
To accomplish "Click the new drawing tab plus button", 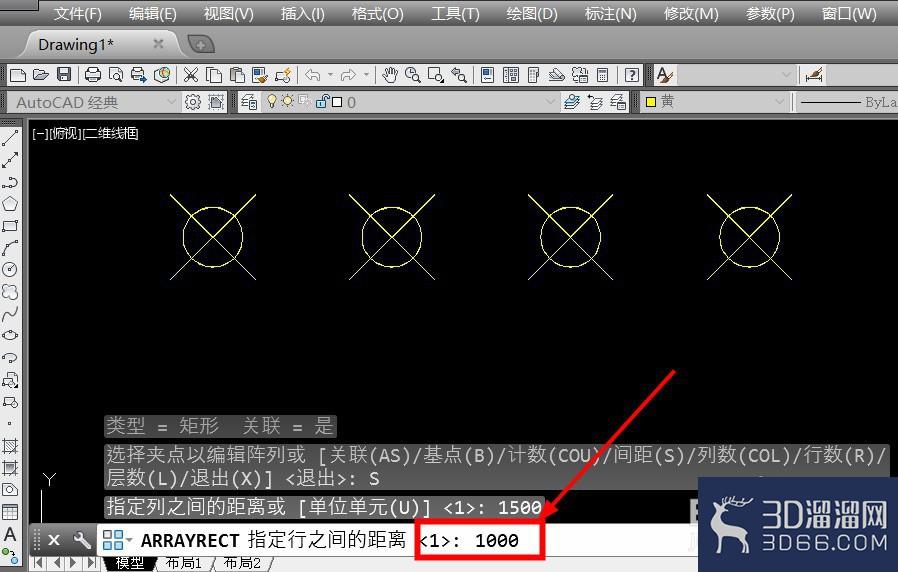I will [201, 44].
